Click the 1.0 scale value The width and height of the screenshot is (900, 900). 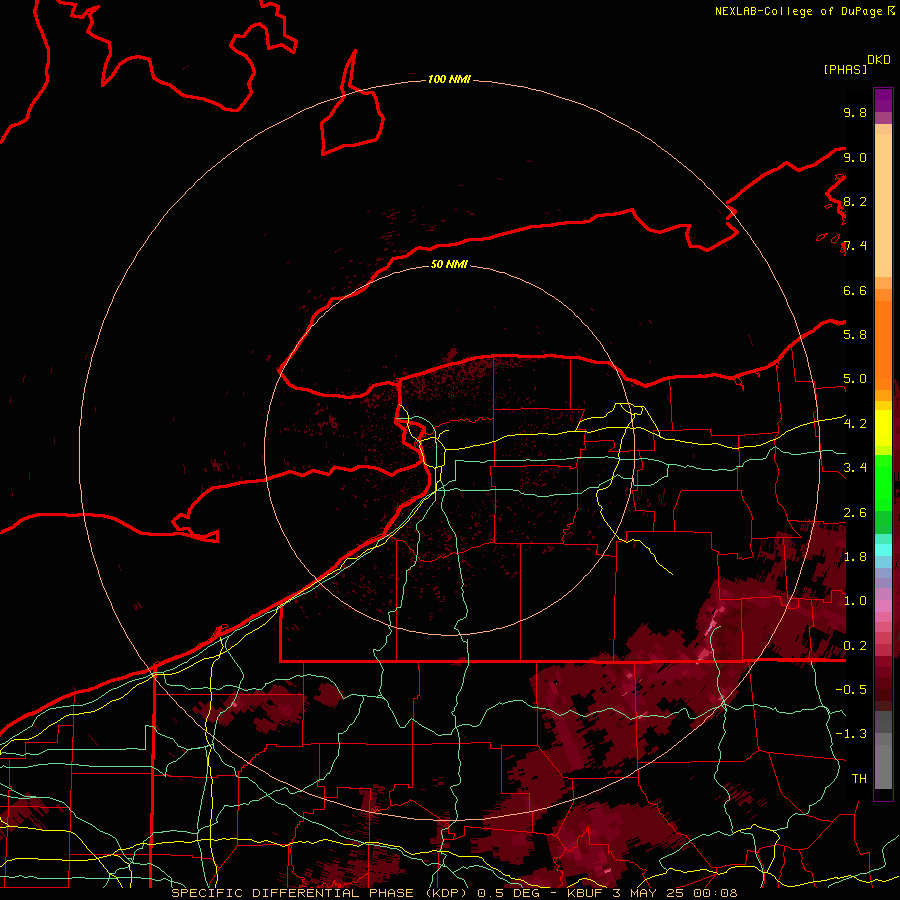855,601
